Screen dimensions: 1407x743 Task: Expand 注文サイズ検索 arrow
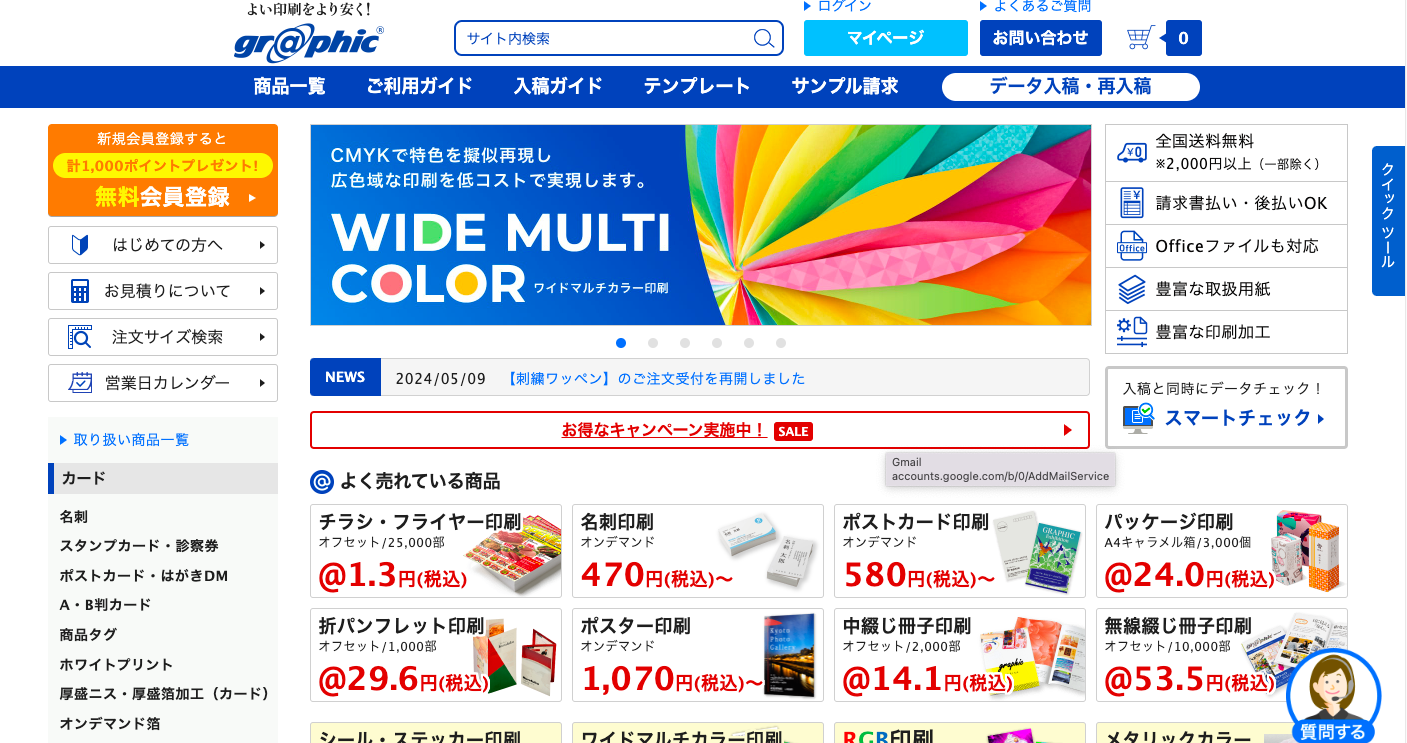point(262,337)
